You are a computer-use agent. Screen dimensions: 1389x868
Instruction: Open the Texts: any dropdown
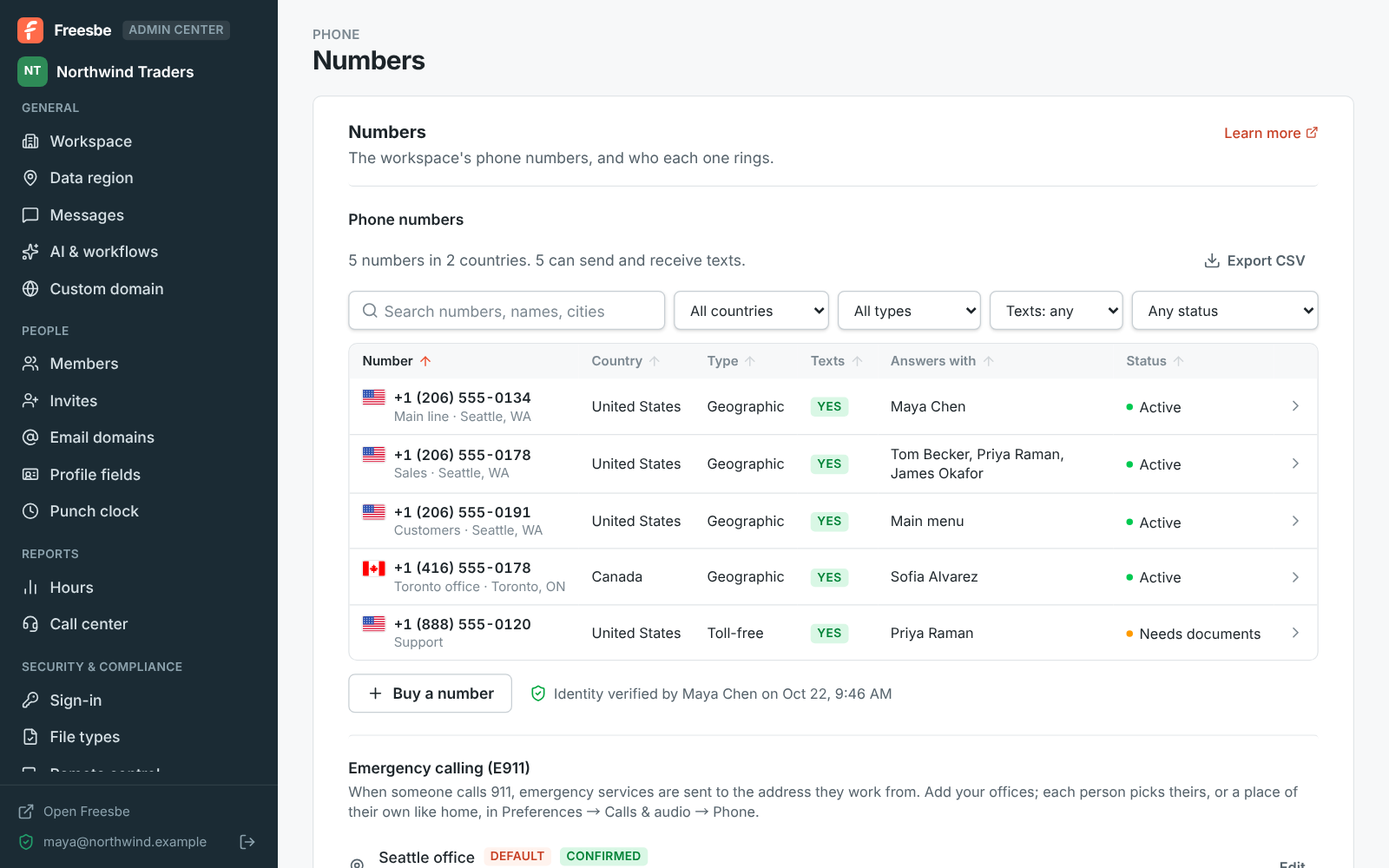[1057, 311]
